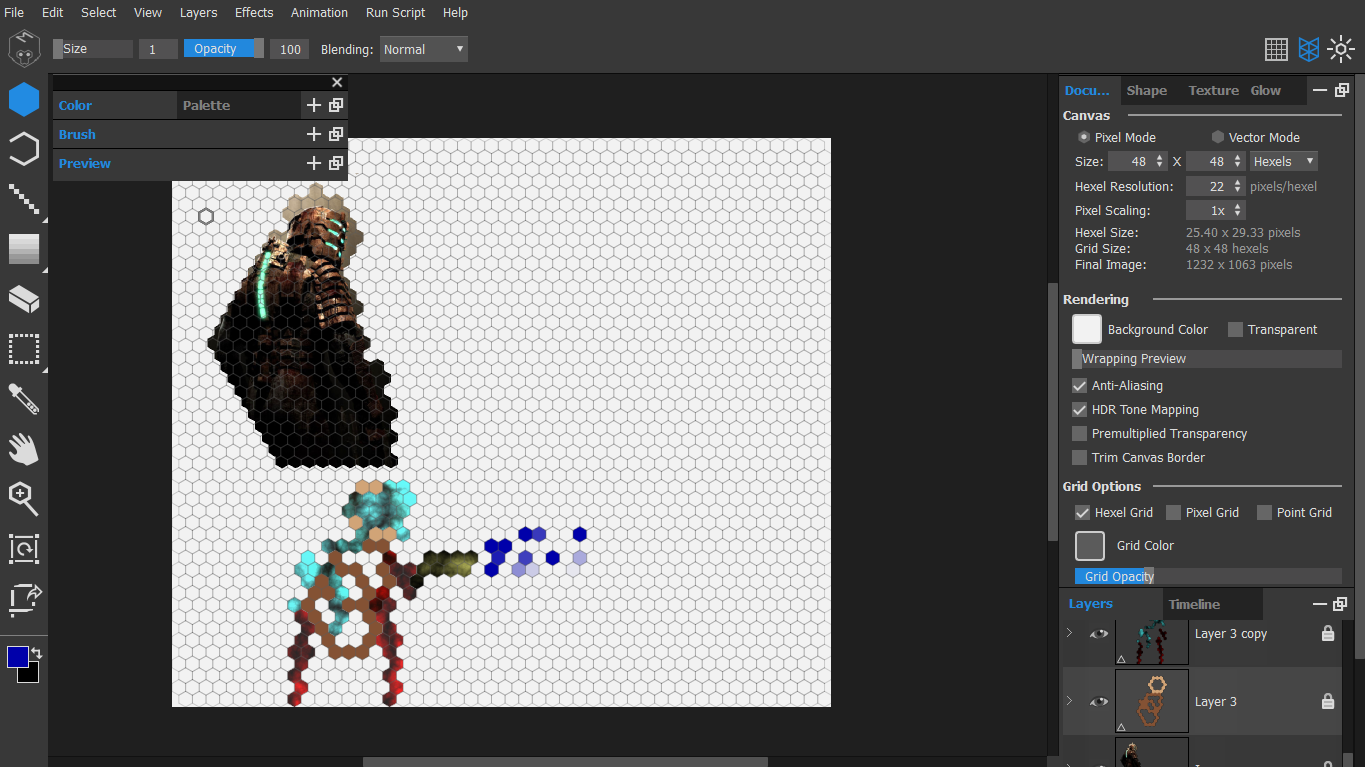Pop out the Brush panel

tap(336, 134)
